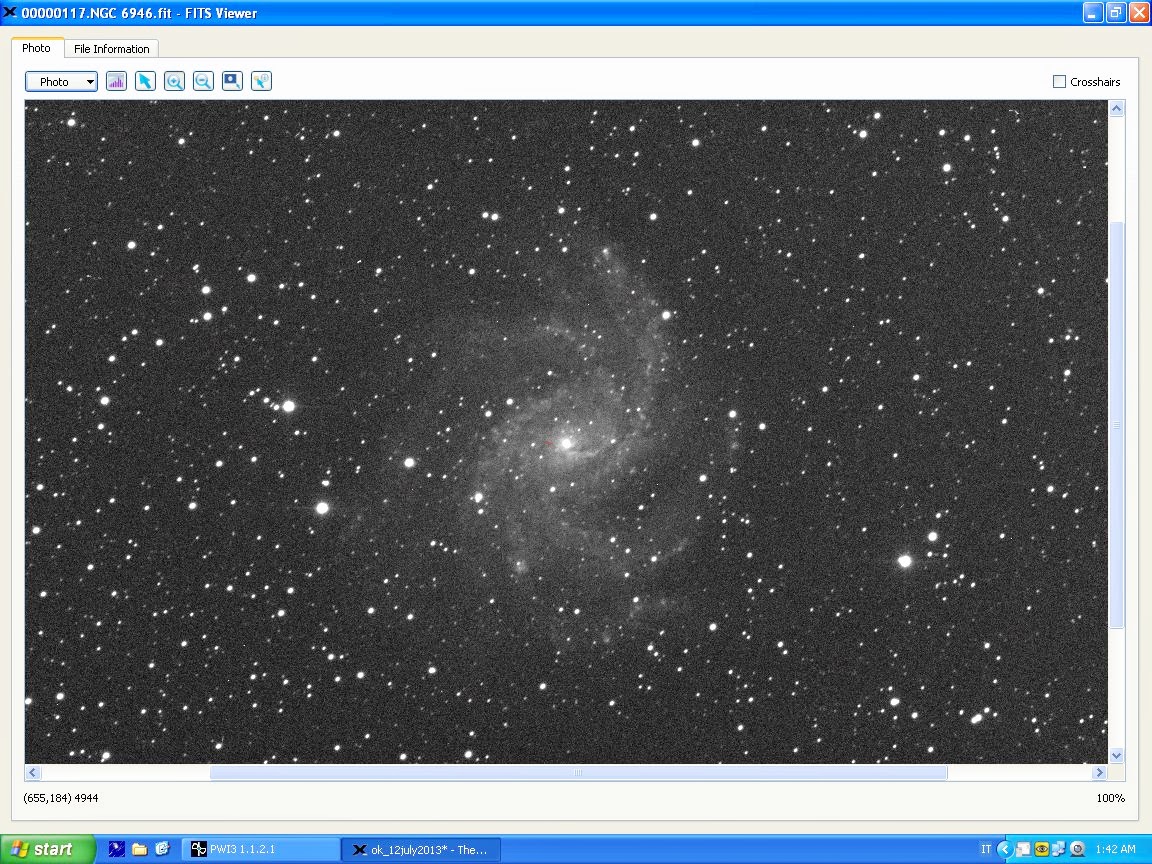Click the horizontal scrollbar left arrow
This screenshot has height=864, width=1152.
click(33, 773)
